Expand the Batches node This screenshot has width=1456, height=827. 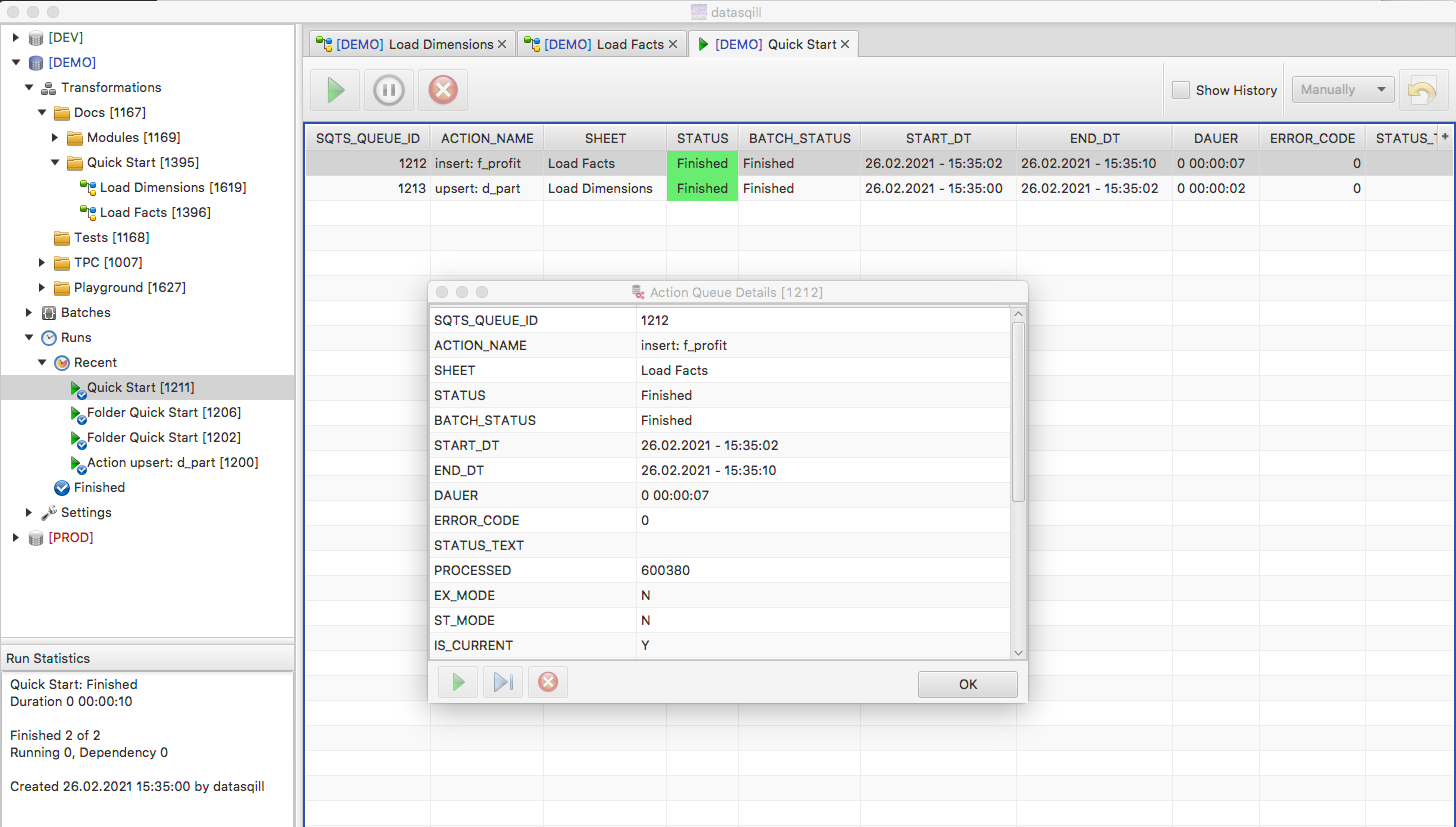point(29,312)
